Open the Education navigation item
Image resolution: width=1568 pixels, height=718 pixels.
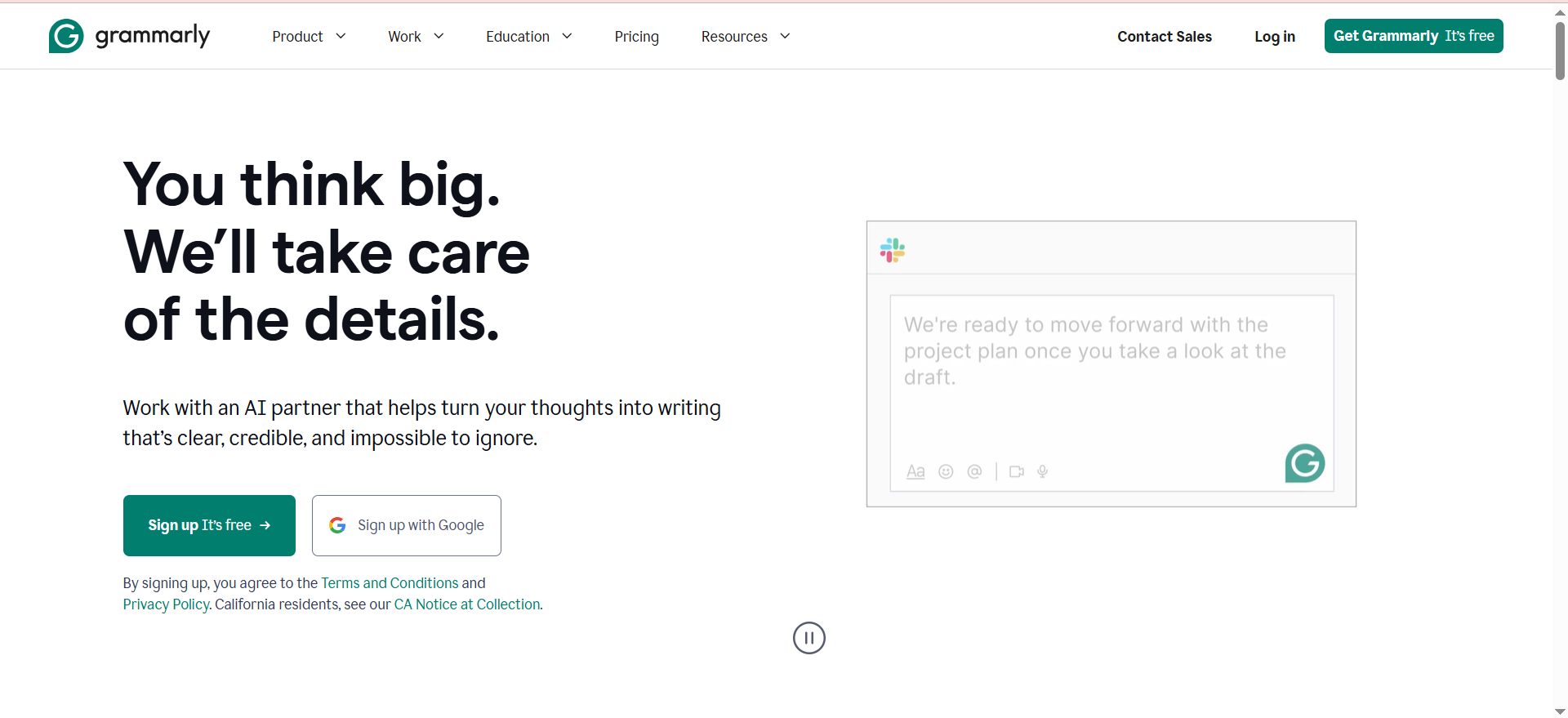[518, 37]
